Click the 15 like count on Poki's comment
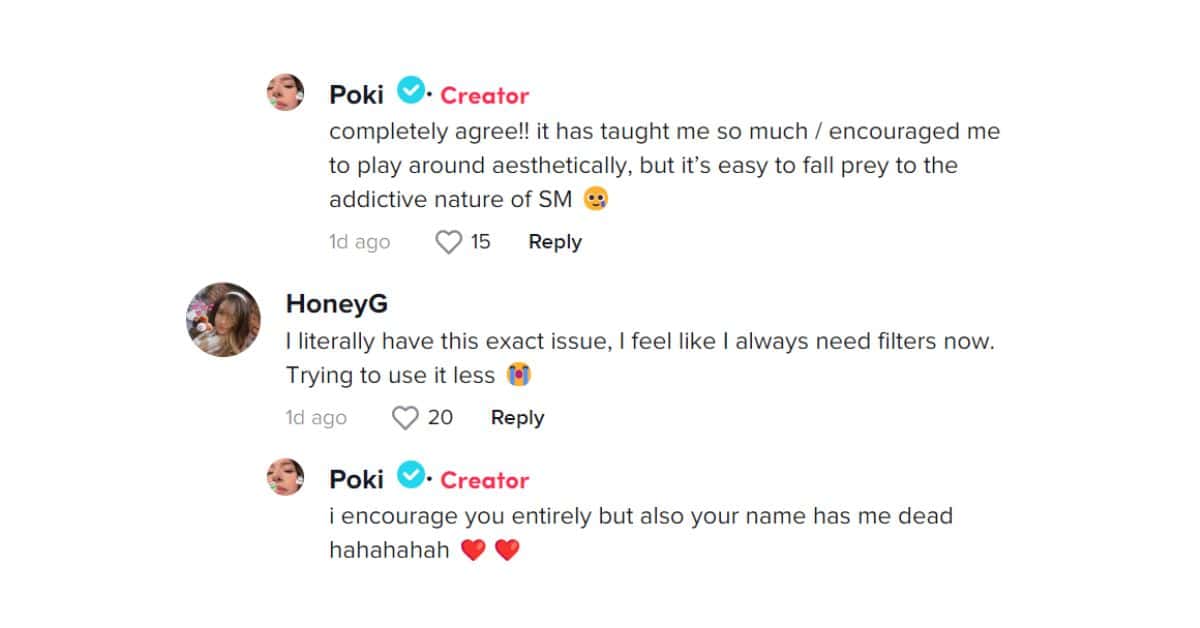The height and width of the screenshot is (628, 1200). (477, 241)
